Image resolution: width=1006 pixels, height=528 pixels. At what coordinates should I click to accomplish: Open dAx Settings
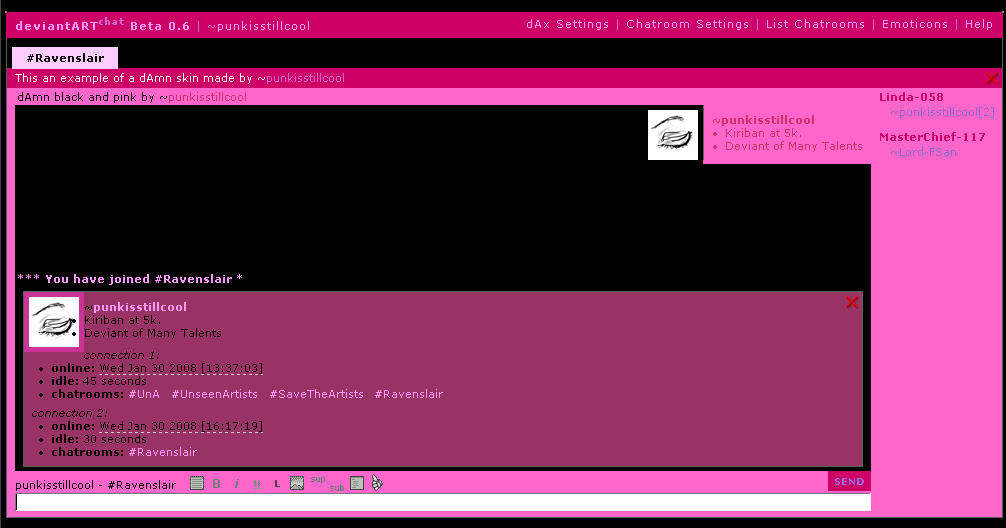(x=567, y=24)
